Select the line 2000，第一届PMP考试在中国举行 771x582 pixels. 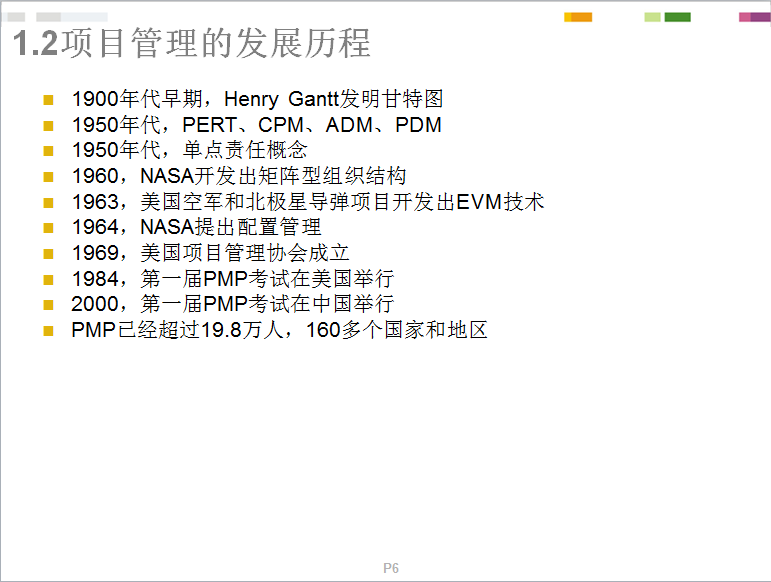[233, 304]
